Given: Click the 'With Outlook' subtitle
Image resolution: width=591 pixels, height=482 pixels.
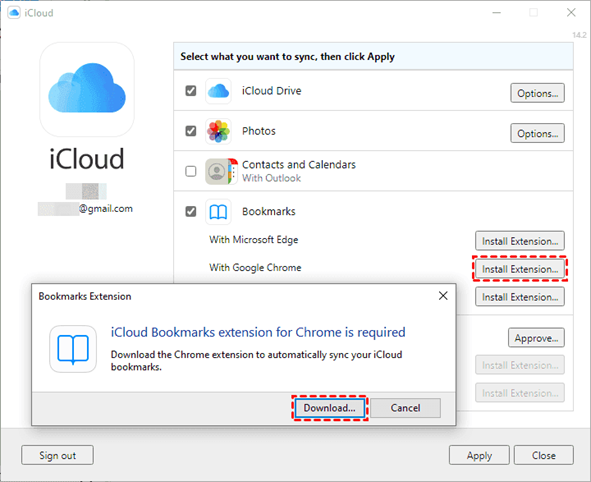Looking at the screenshot, I should tap(271, 178).
